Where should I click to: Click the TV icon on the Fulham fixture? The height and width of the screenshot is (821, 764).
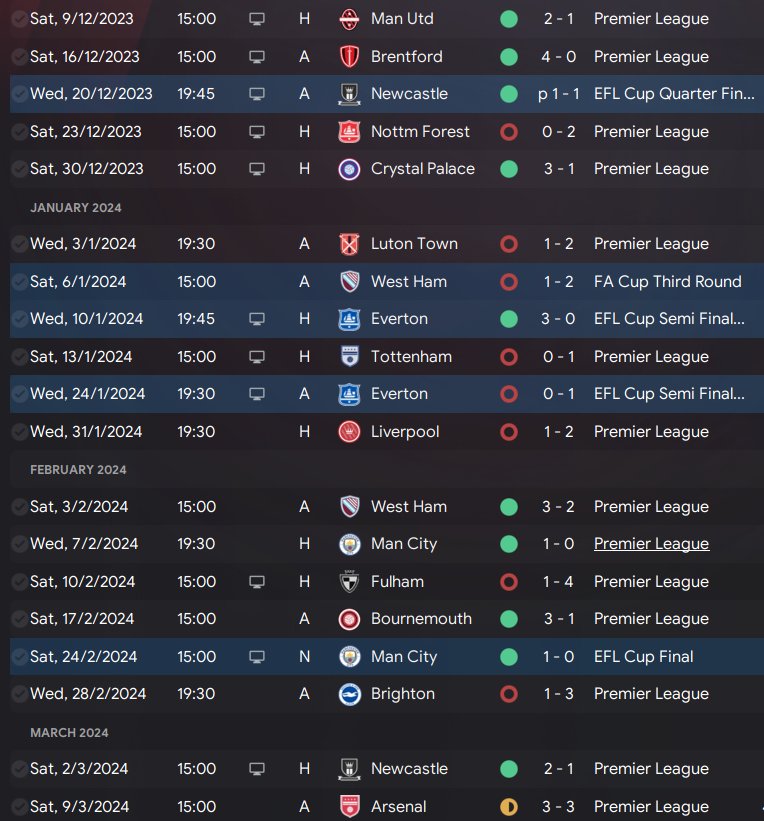257,582
